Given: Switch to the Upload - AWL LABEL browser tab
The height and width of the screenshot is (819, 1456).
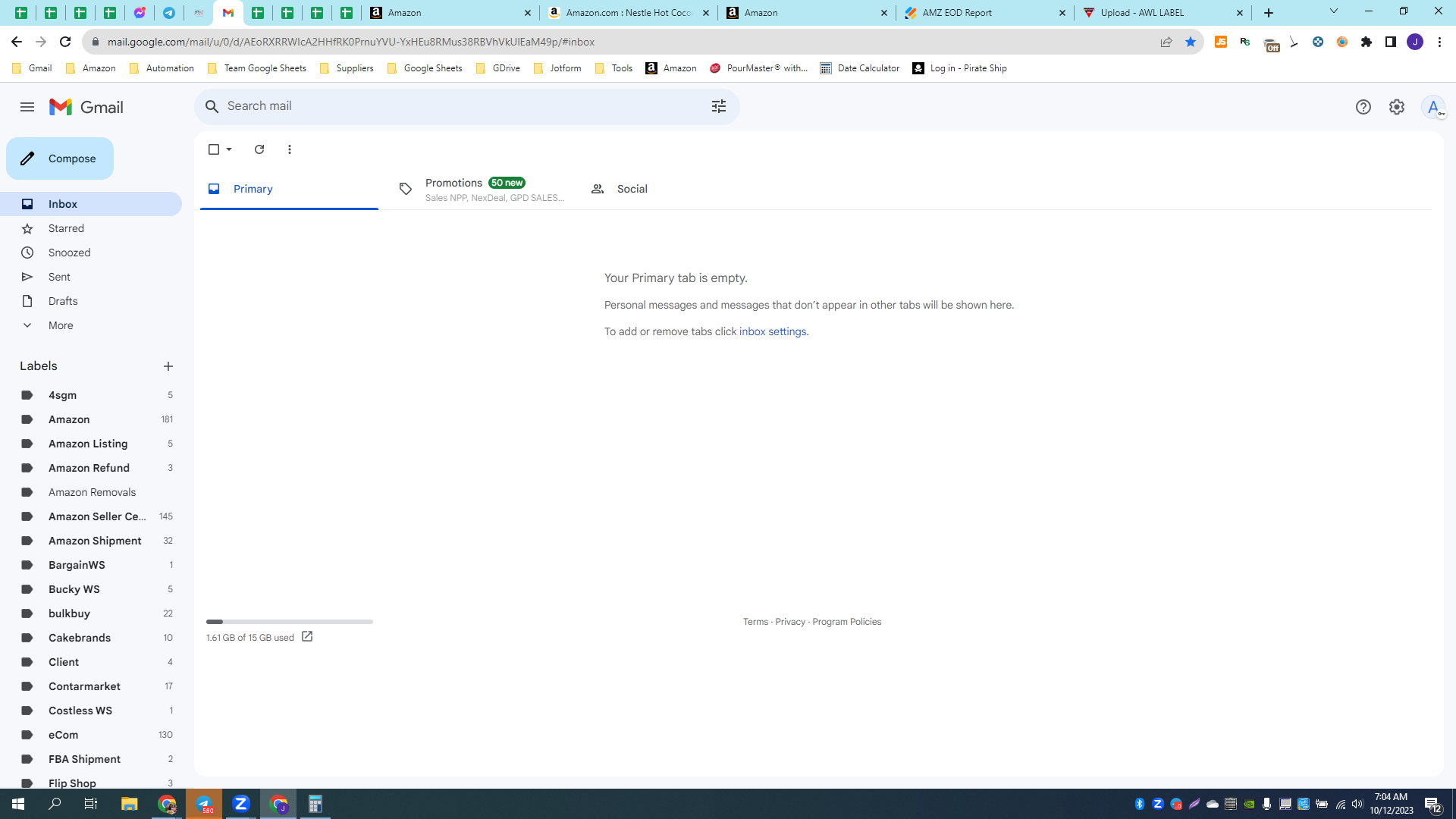Looking at the screenshot, I should click(1161, 13).
